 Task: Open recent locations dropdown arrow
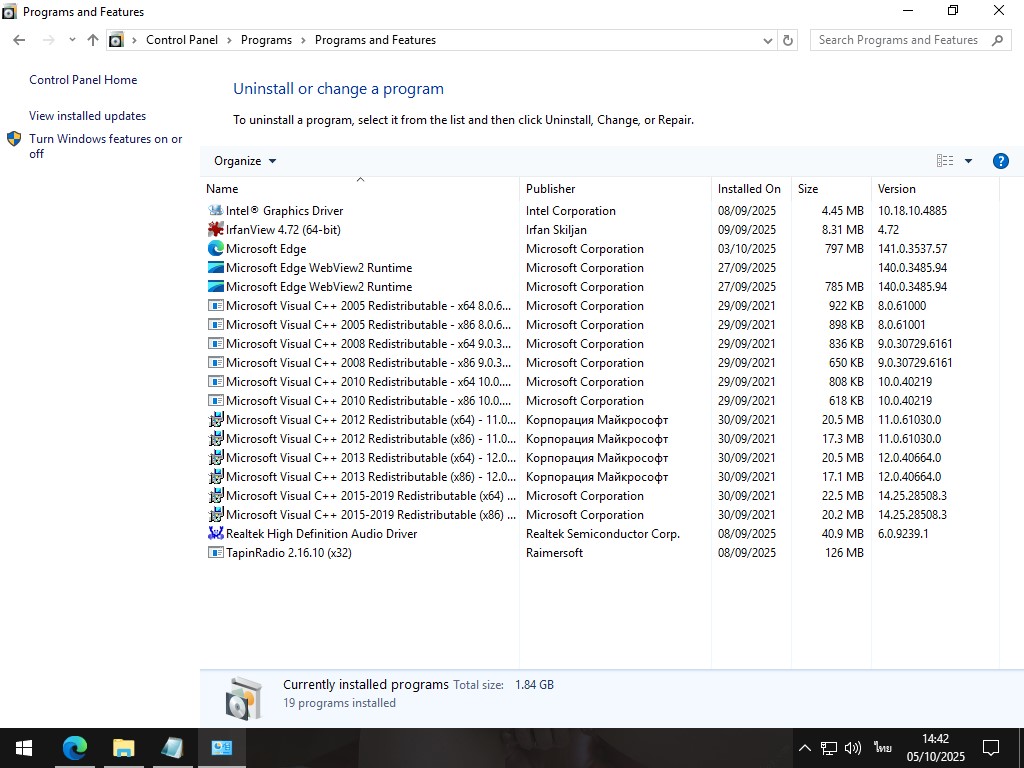click(x=72, y=40)
